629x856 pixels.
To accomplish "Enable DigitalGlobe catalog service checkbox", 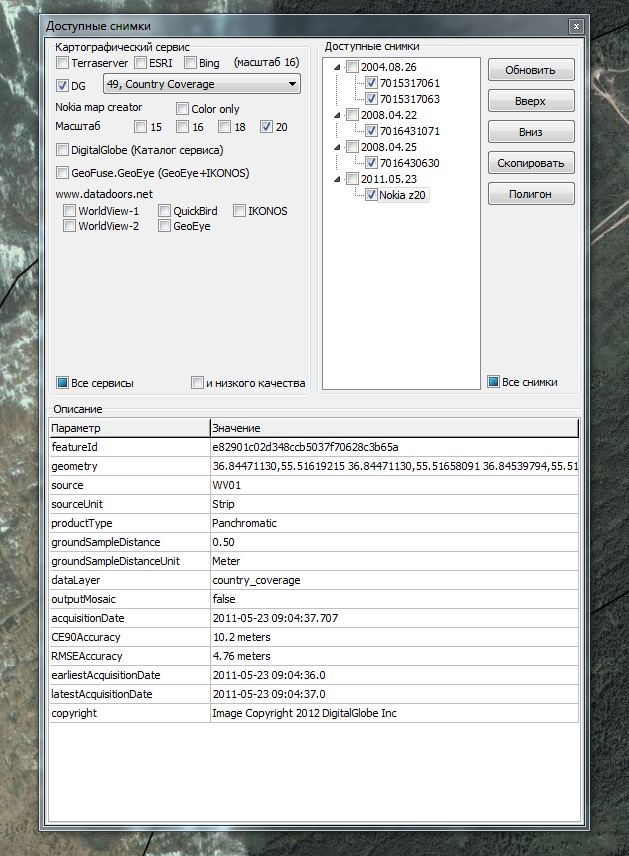I will pos(63,150).
